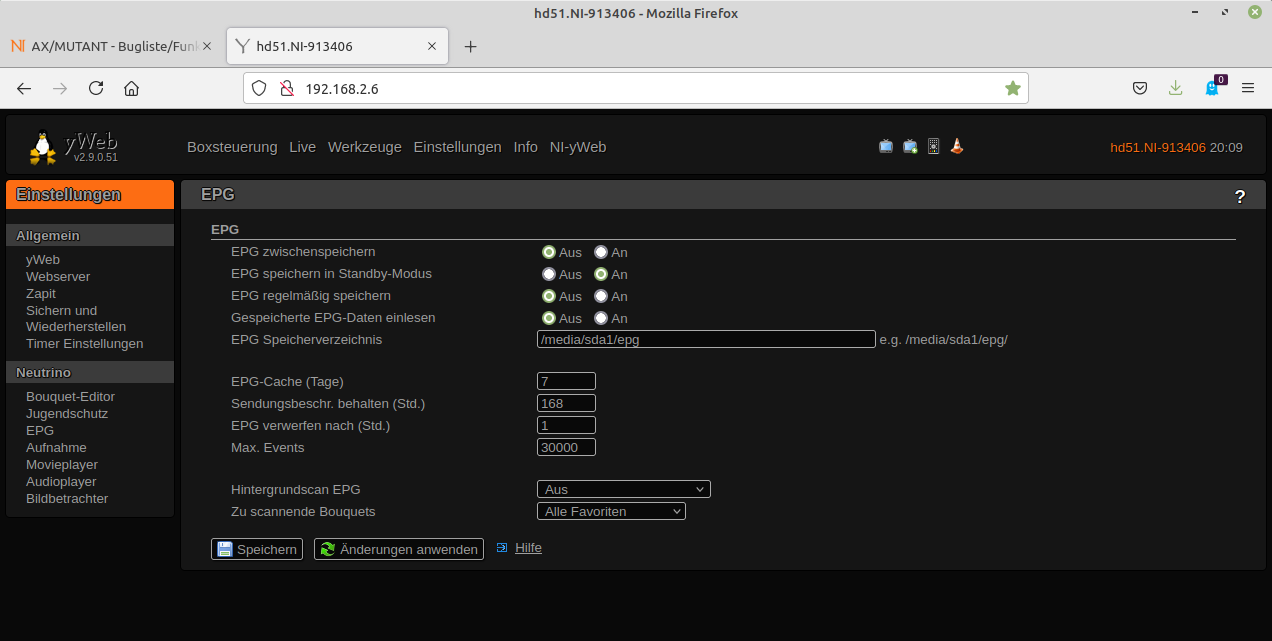Click the Save to Pocket icon
The width and height of the screenshot is (1272, 641).
[x=1140, y=88]
